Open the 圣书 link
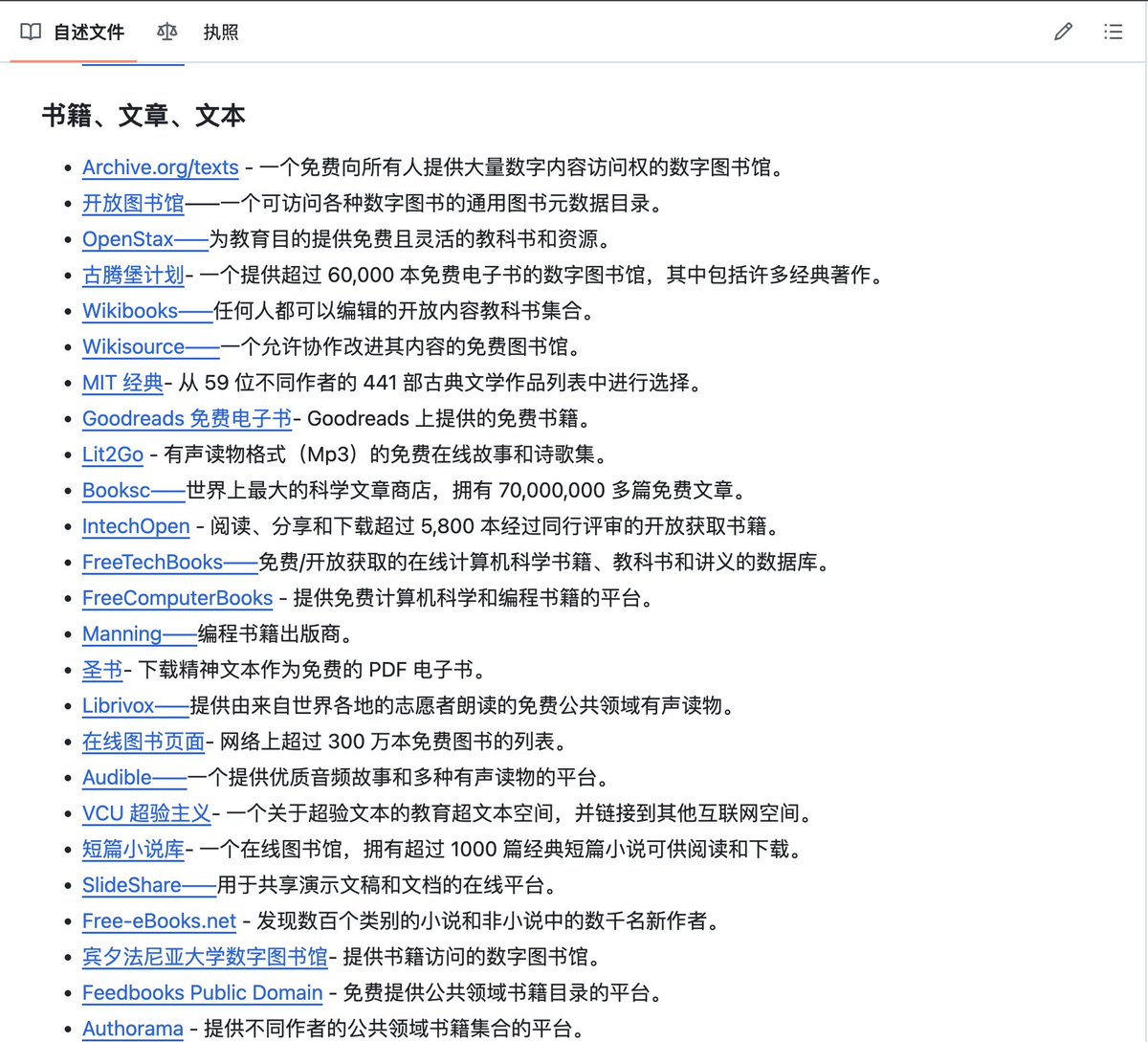The width and height of the screenshot is (1148, 1042). pyautogui.click(x=102, y=670)
